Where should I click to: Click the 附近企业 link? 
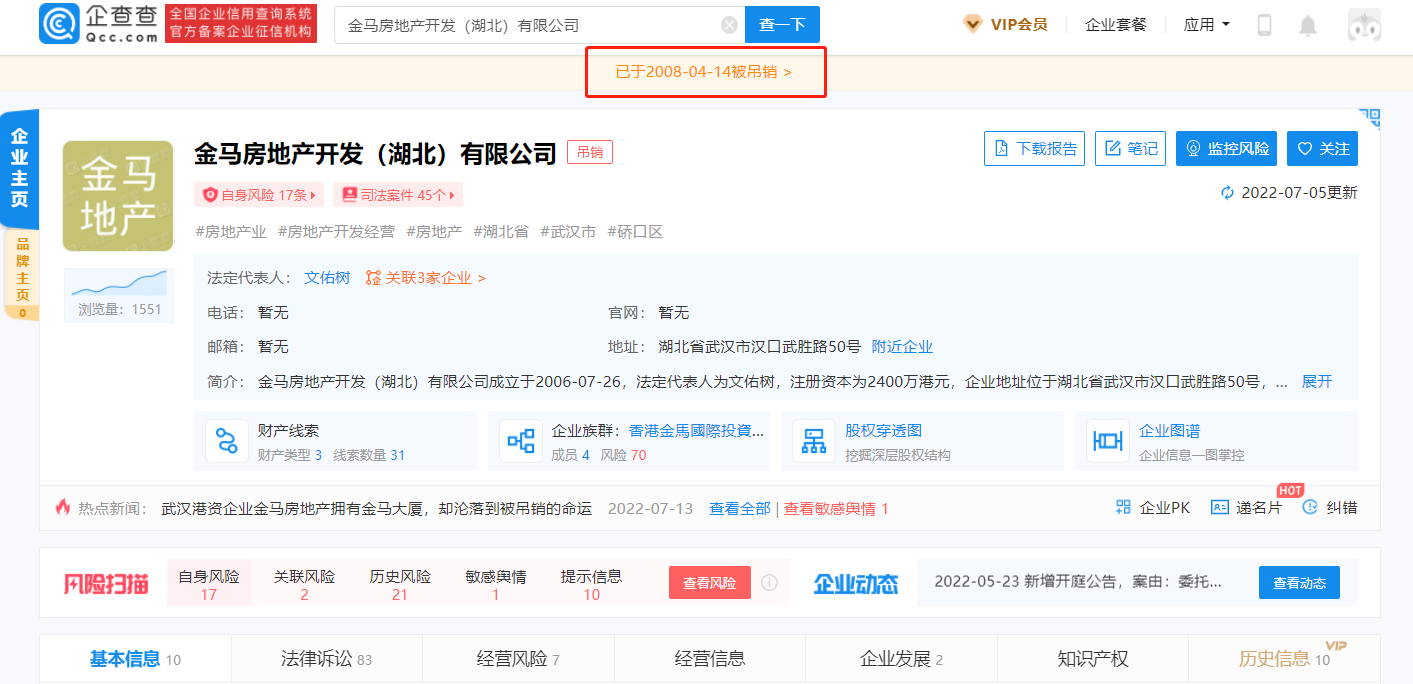902,347
